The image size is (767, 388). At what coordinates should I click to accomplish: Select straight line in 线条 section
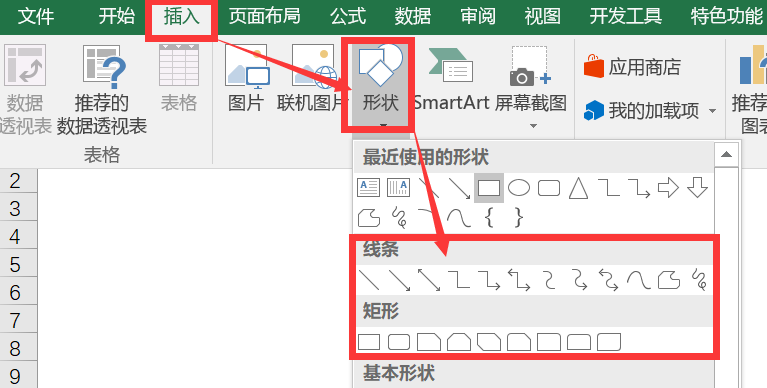click(x=368, y=280)
